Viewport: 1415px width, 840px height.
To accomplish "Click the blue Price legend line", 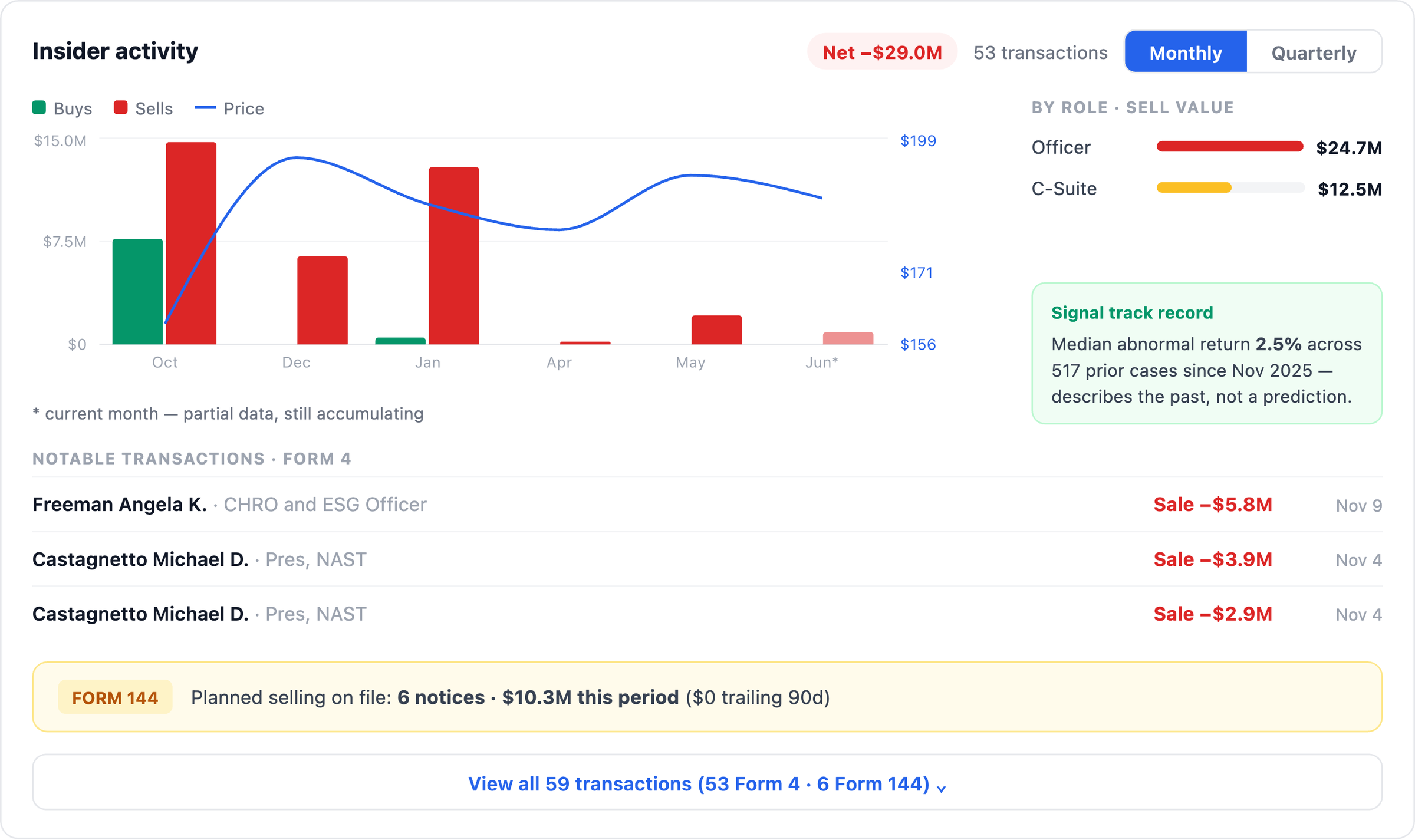I will click(x=205, y=107).
